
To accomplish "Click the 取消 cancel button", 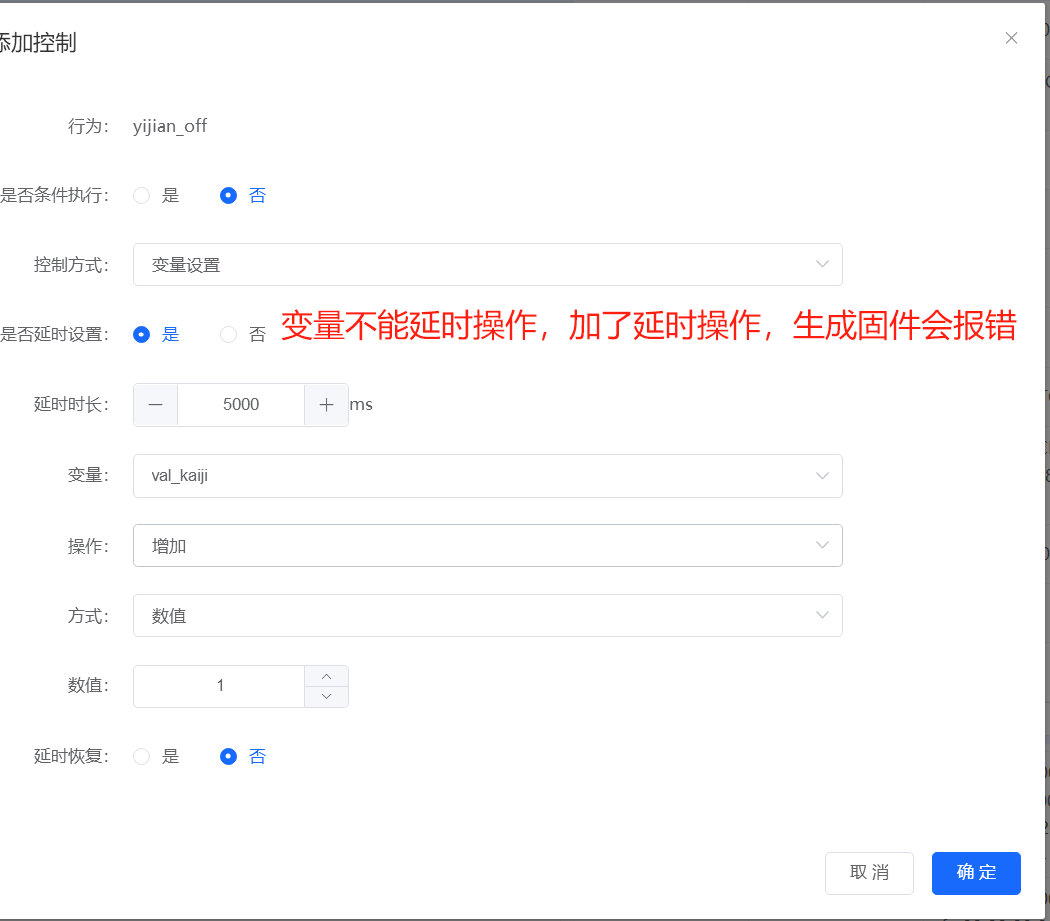I will point(869,873).
